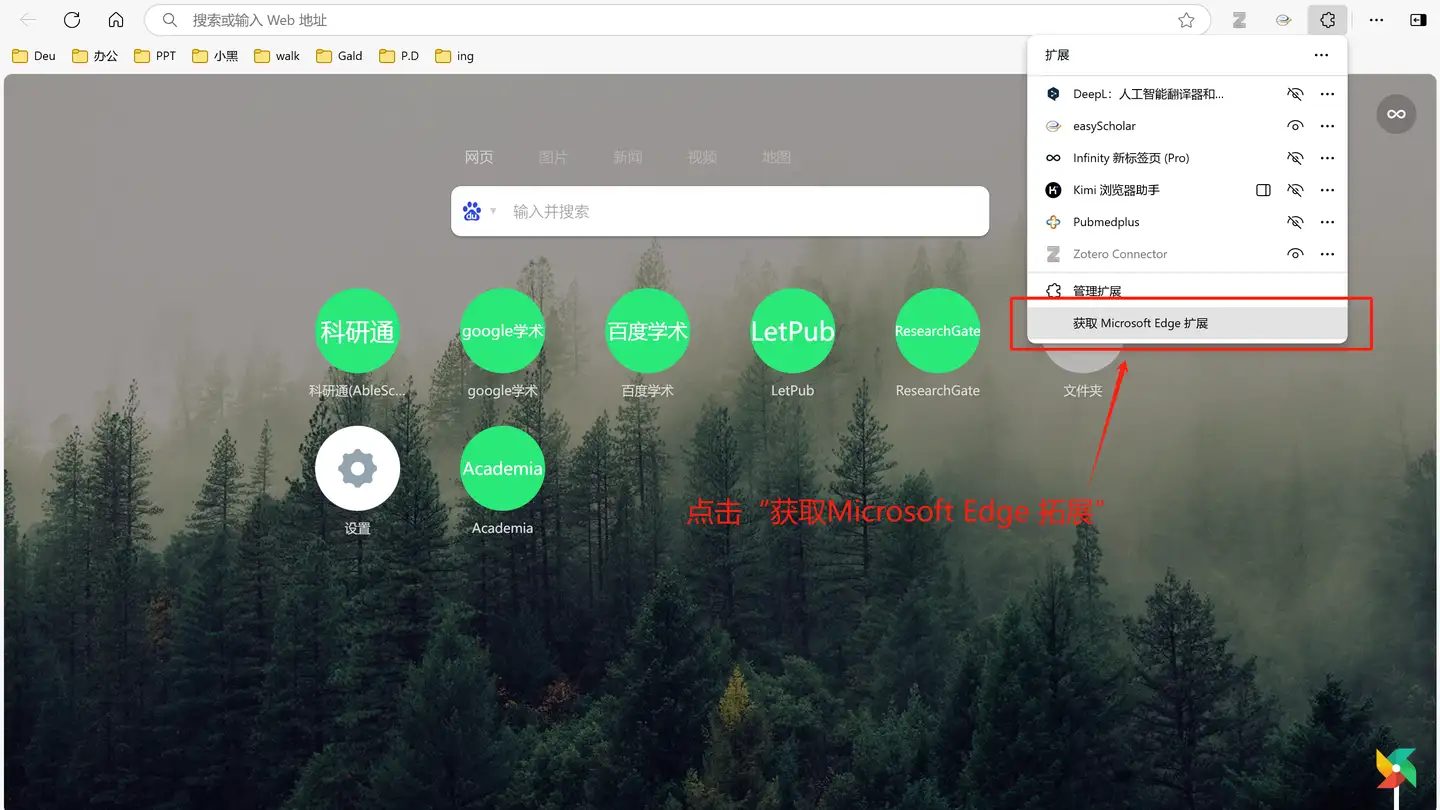
Task: Click the Extensions puzzle icon in toolbar
Action: [1327, 20]
